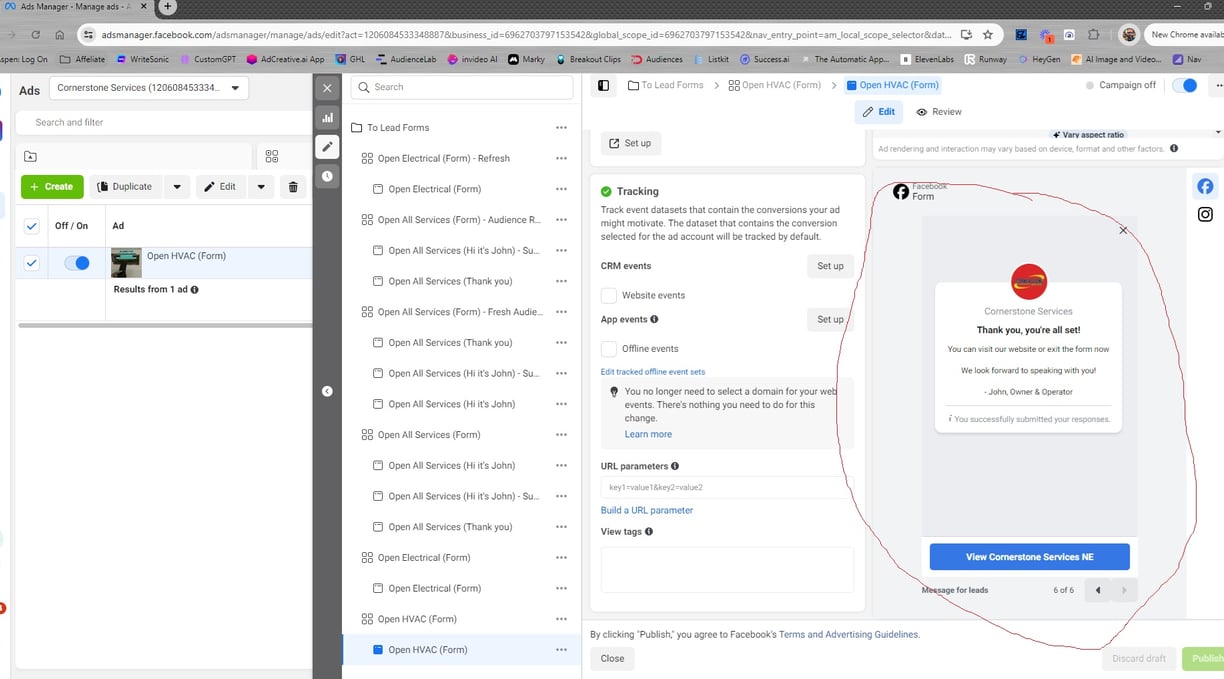Screen dimensions: 1224x679
Task: Select the pencil edit icon in sidebar
Action: tap(327, 147)
